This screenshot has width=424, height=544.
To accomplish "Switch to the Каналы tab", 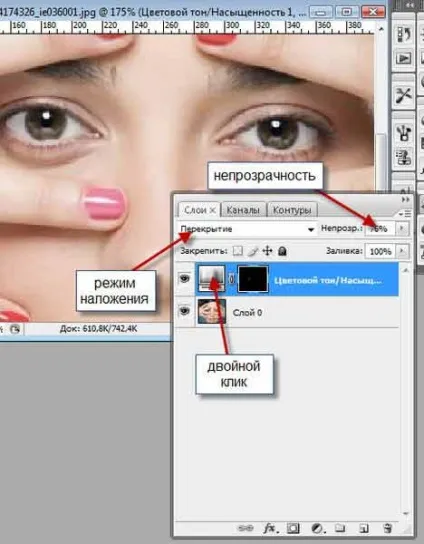I will click(x=243, y=210).
